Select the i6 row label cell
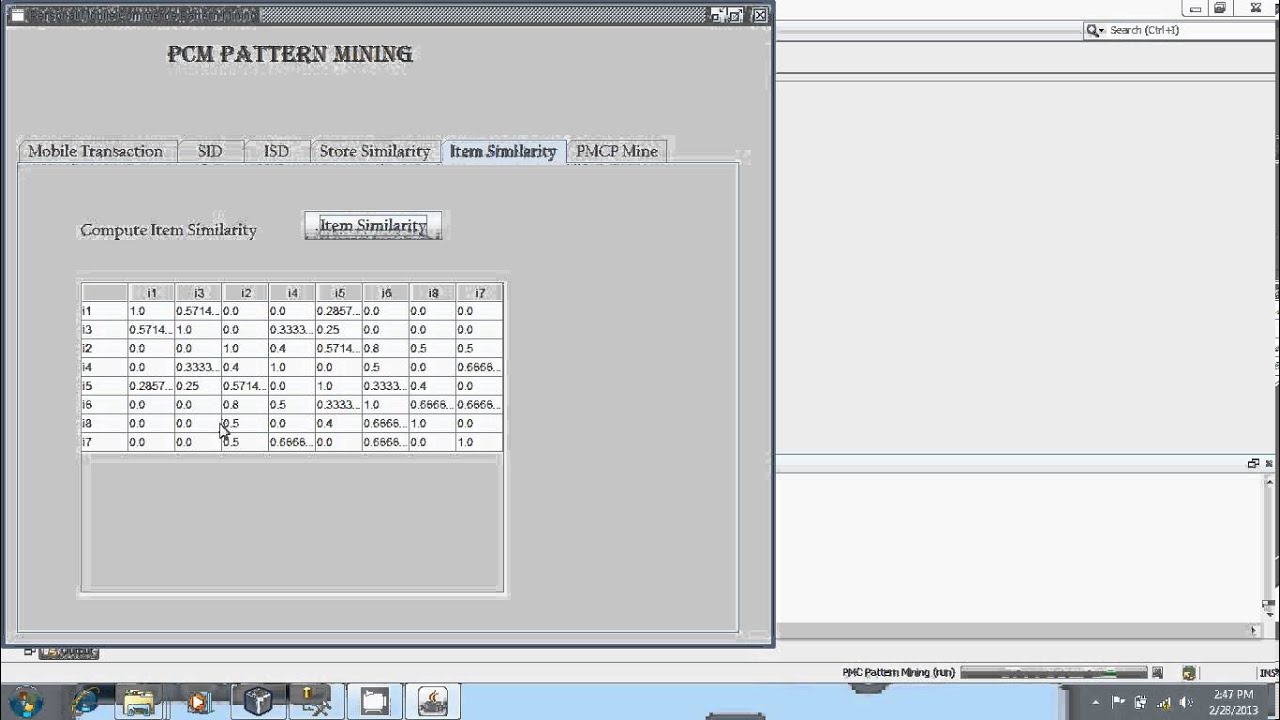This screenshot has width=1280, height=720. pos(104,405)
